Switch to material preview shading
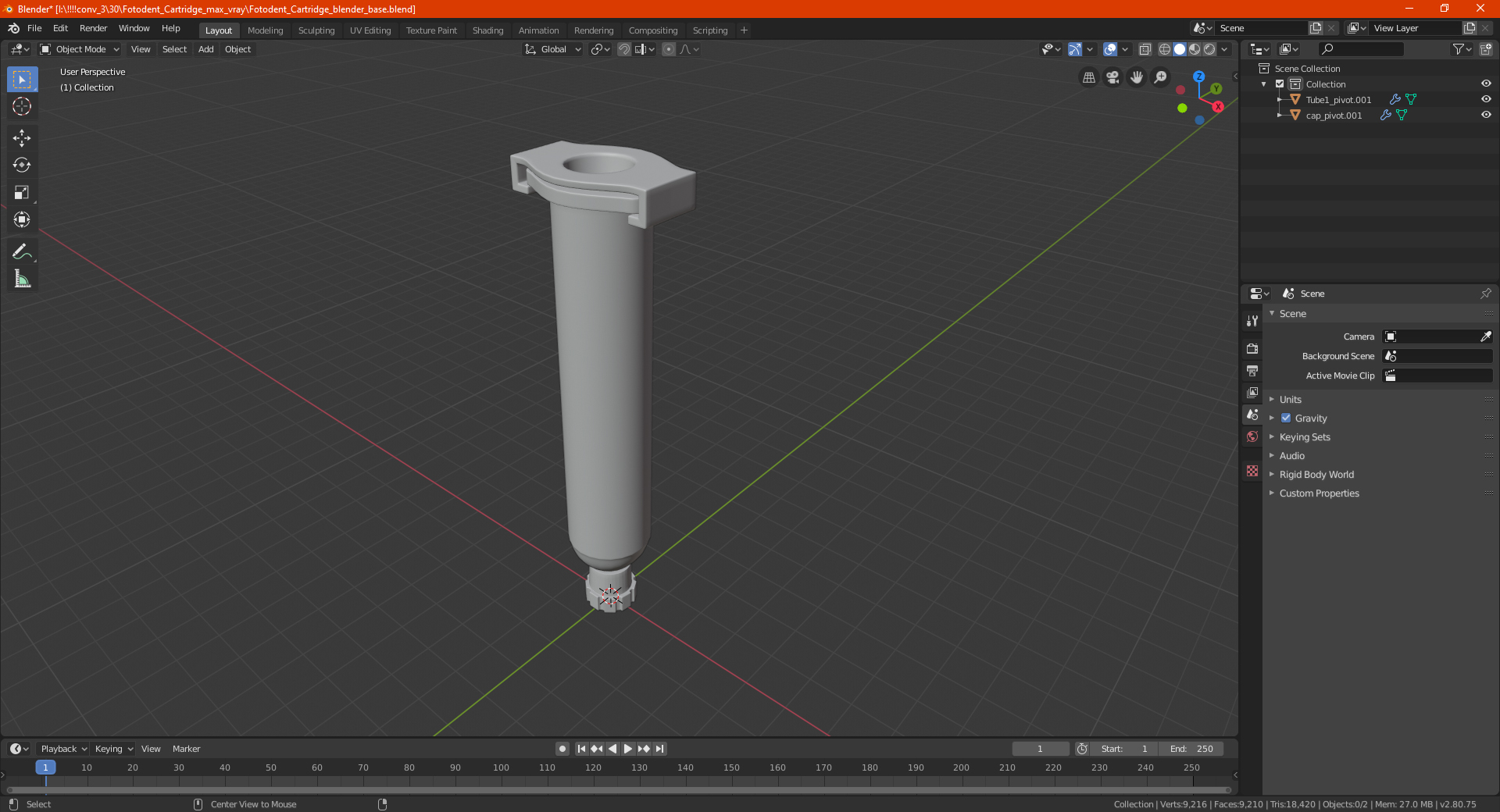1500x812 pixels. pyautogui.click(x=1195, y=49)
